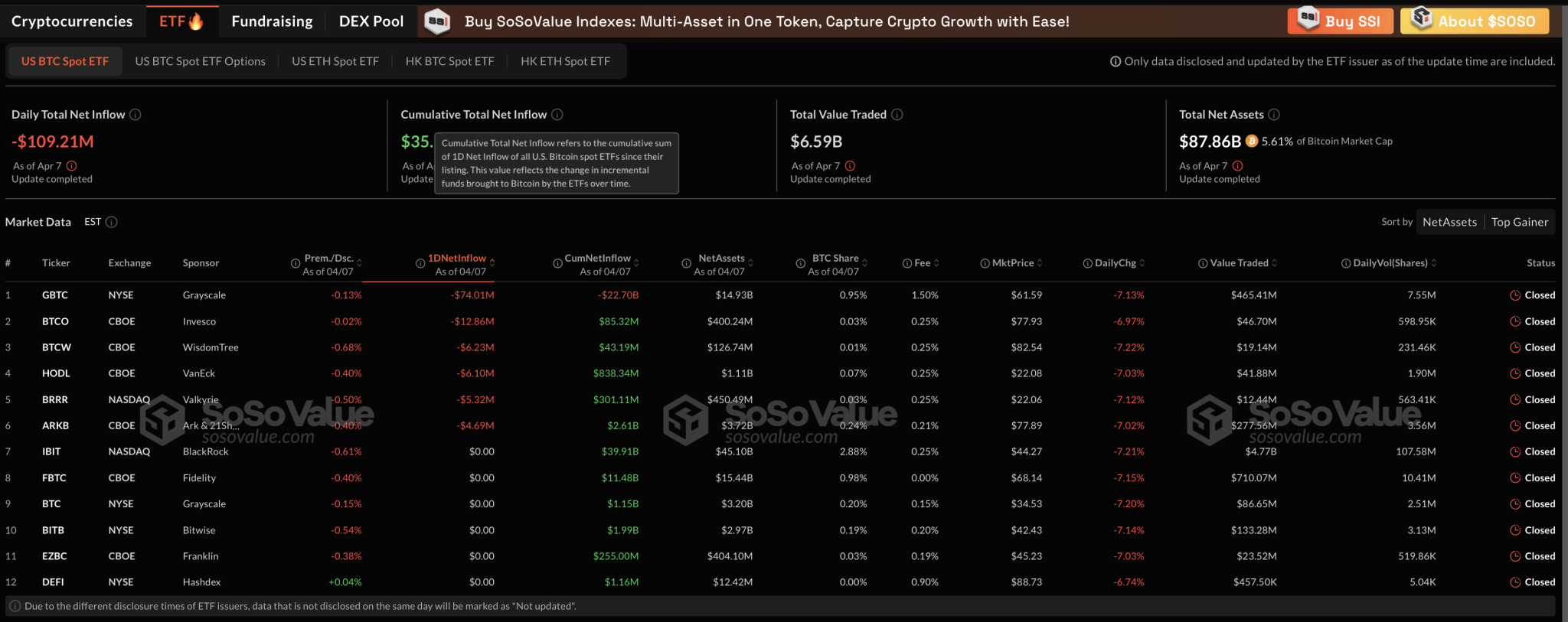Screen dimensions: 1568x622
Task: Open DEFI ticker link
Action: (x=53, y=582)
